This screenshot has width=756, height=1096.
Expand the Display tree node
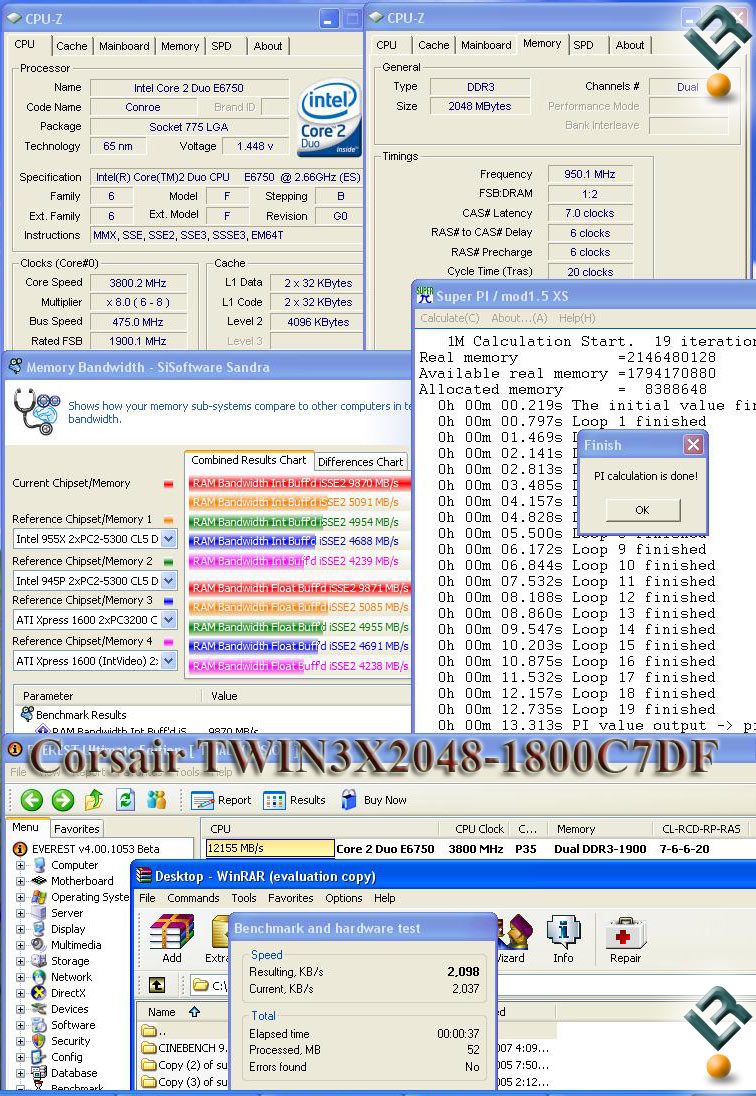[x=20, y=930]
